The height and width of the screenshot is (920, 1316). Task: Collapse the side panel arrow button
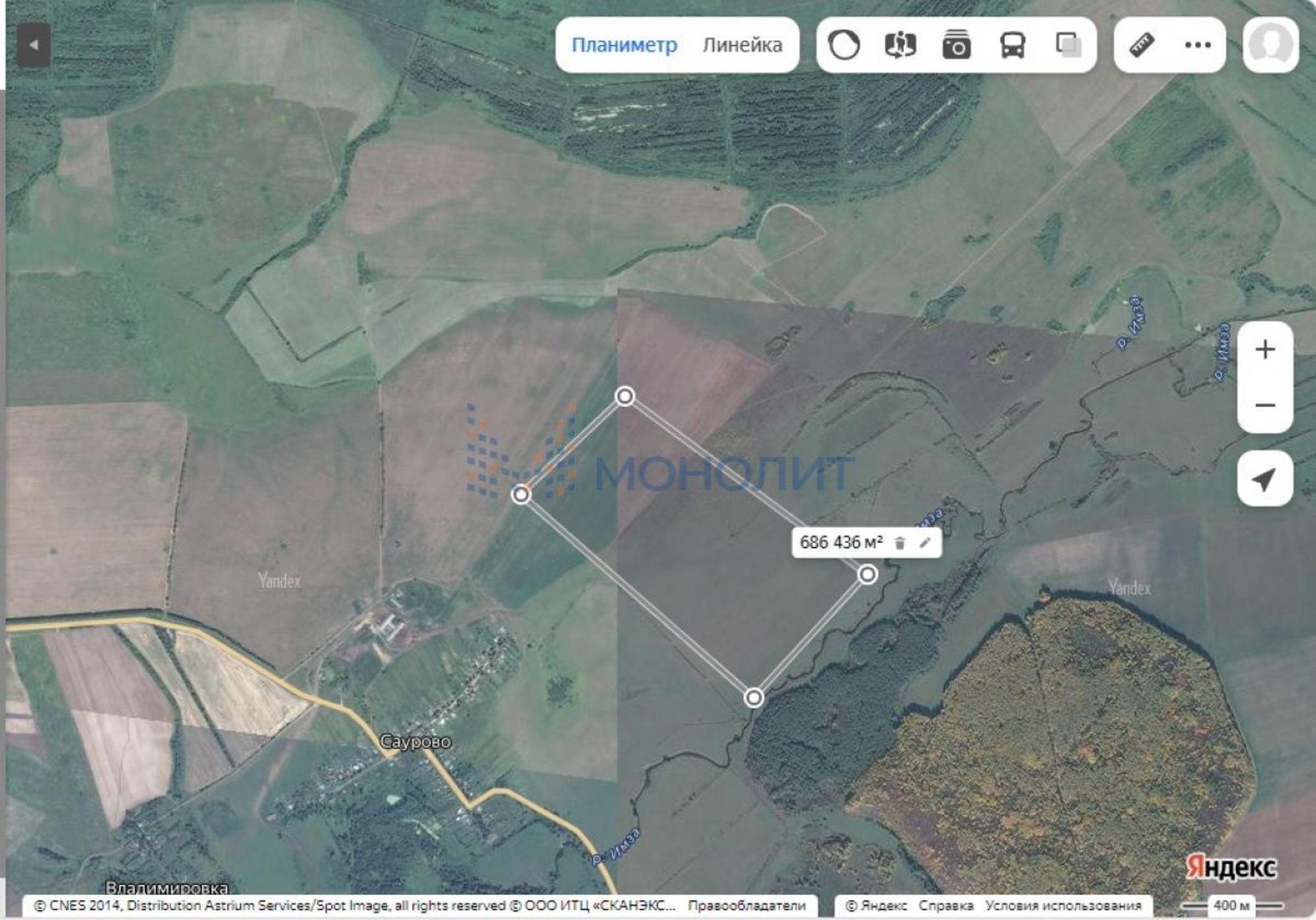click(x=34, y=45)
